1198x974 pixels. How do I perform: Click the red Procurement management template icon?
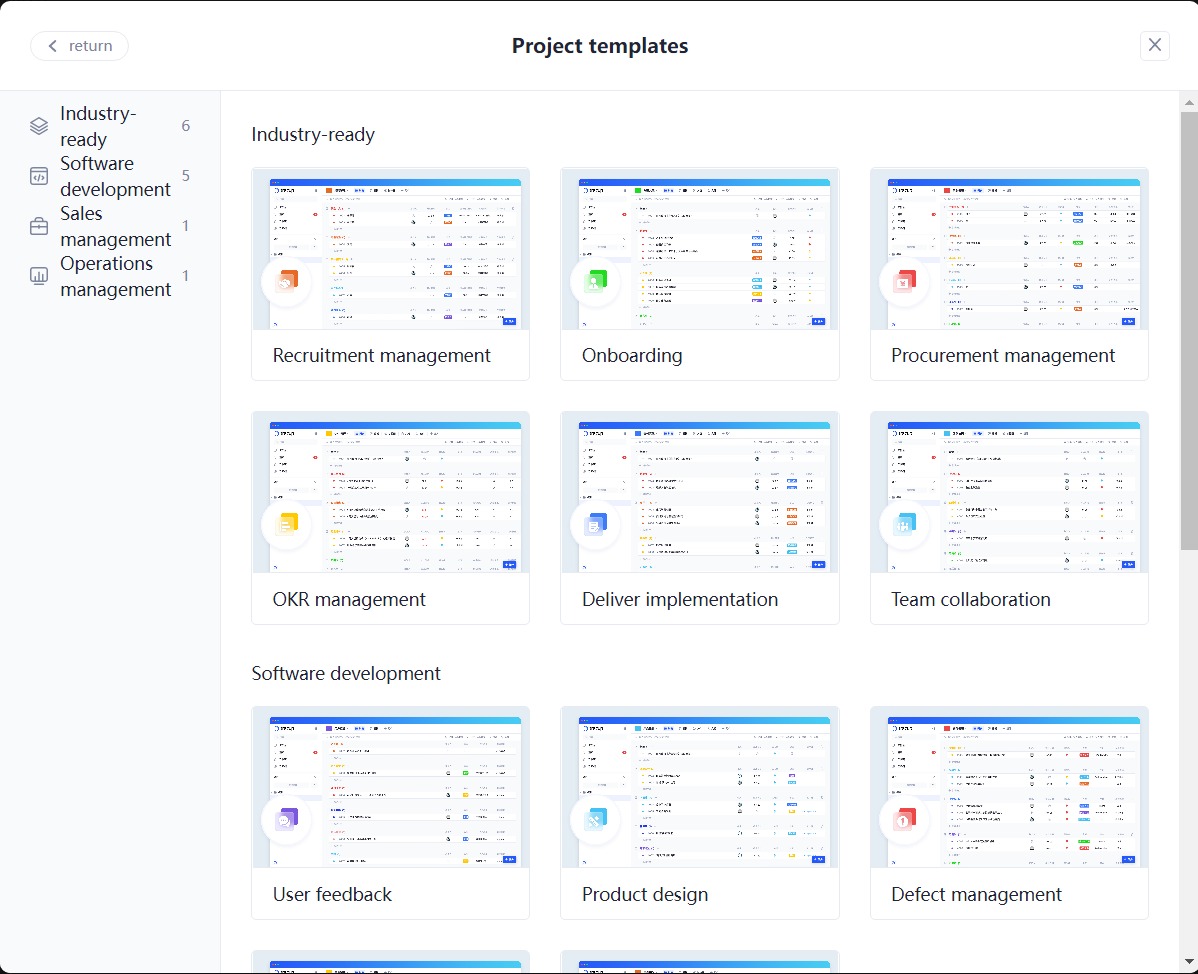point(905,282)
